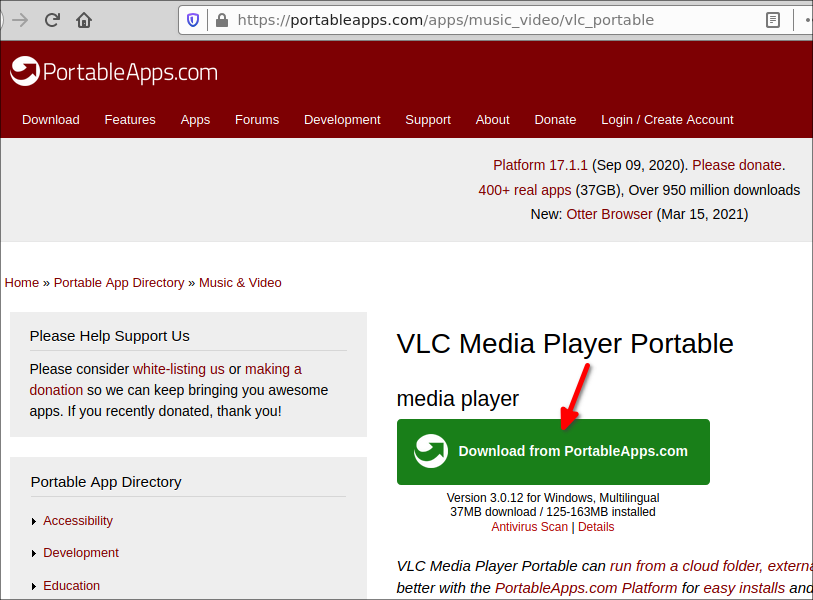813x600 pixels.
Task: Open the PortableApps.com Platform link in description
Action: (586, 588)
